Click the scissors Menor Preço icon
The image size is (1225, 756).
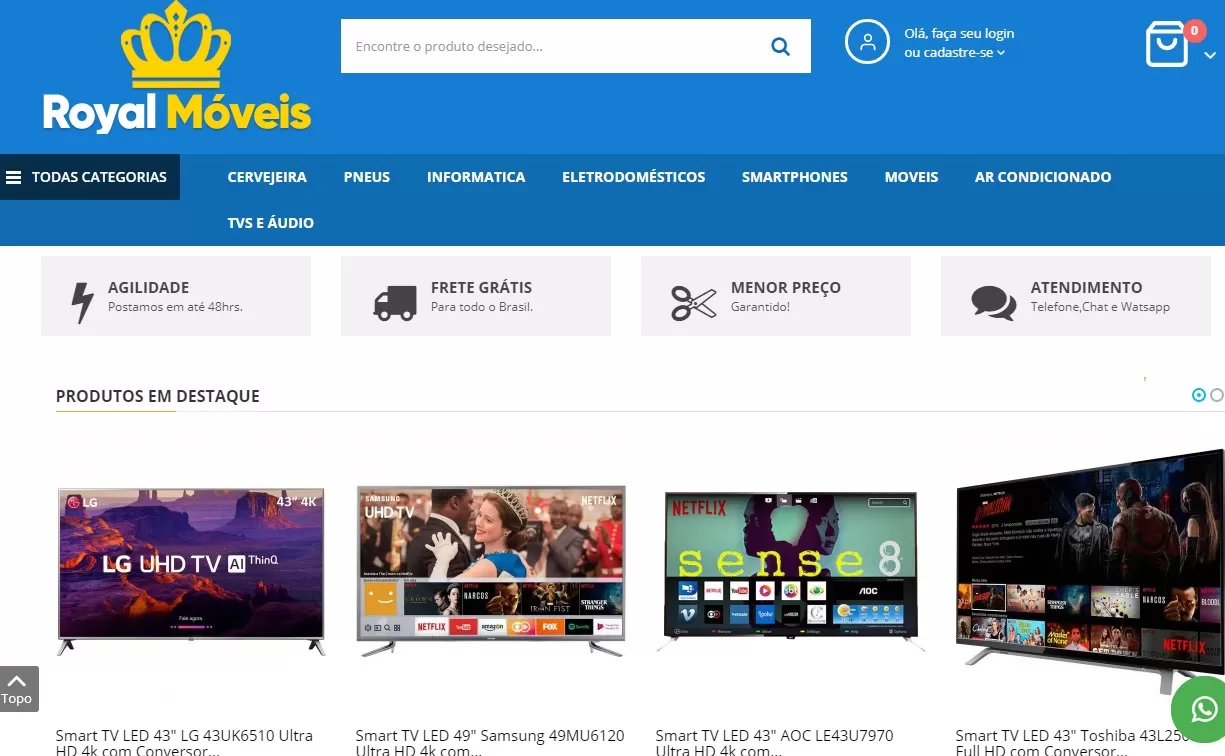click(694, 303)
